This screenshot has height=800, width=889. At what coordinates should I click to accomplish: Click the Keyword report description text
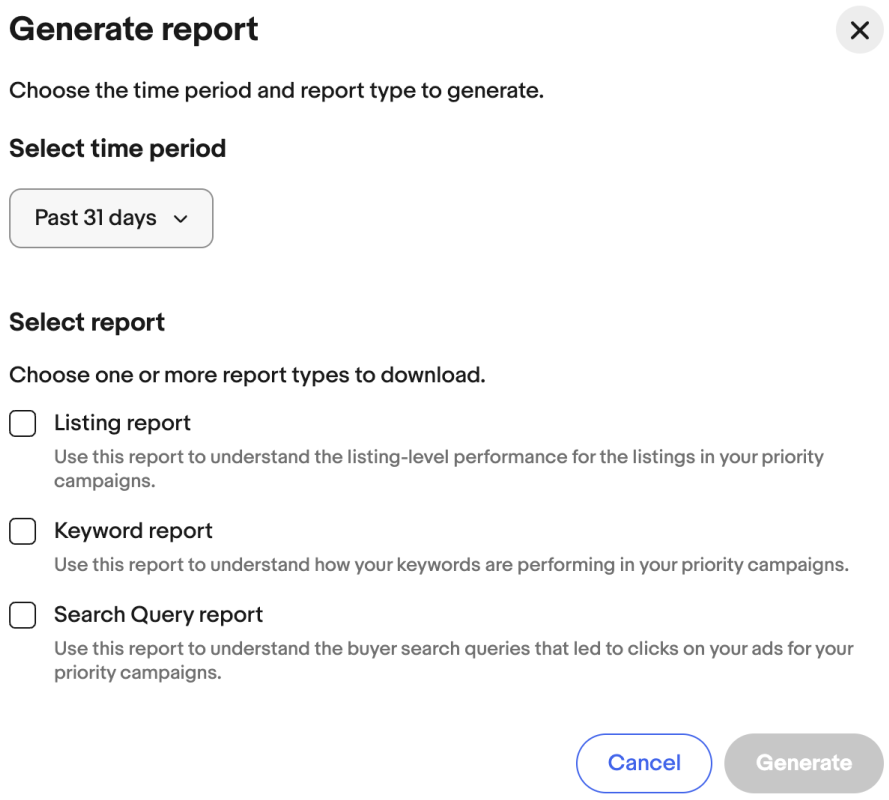[450, 565]
